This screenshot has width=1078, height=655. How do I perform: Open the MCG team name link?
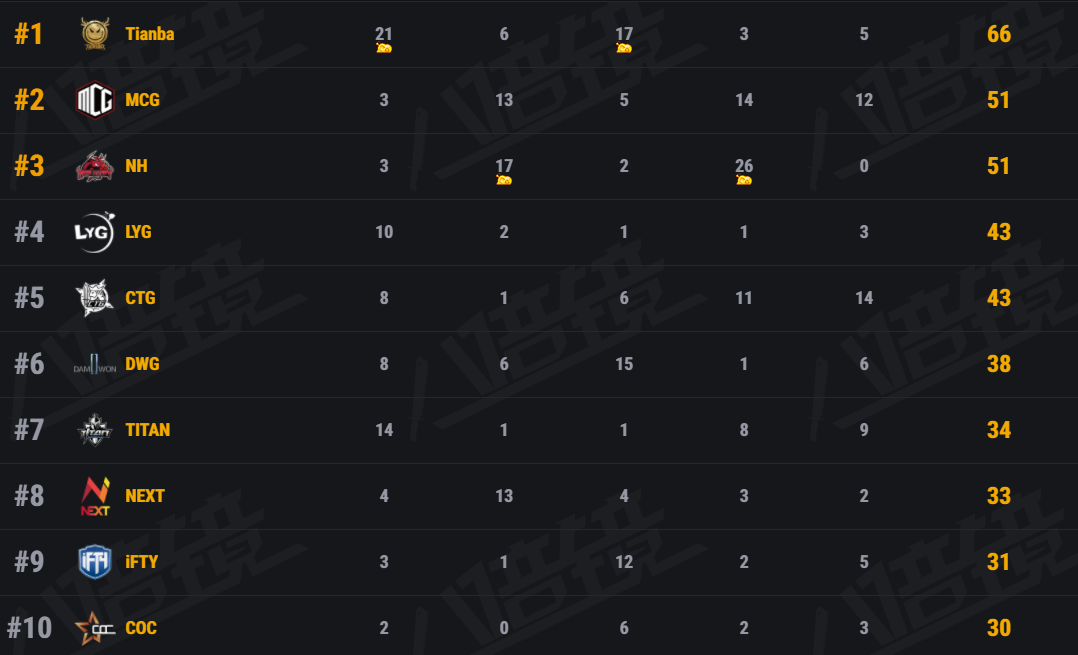142,100
